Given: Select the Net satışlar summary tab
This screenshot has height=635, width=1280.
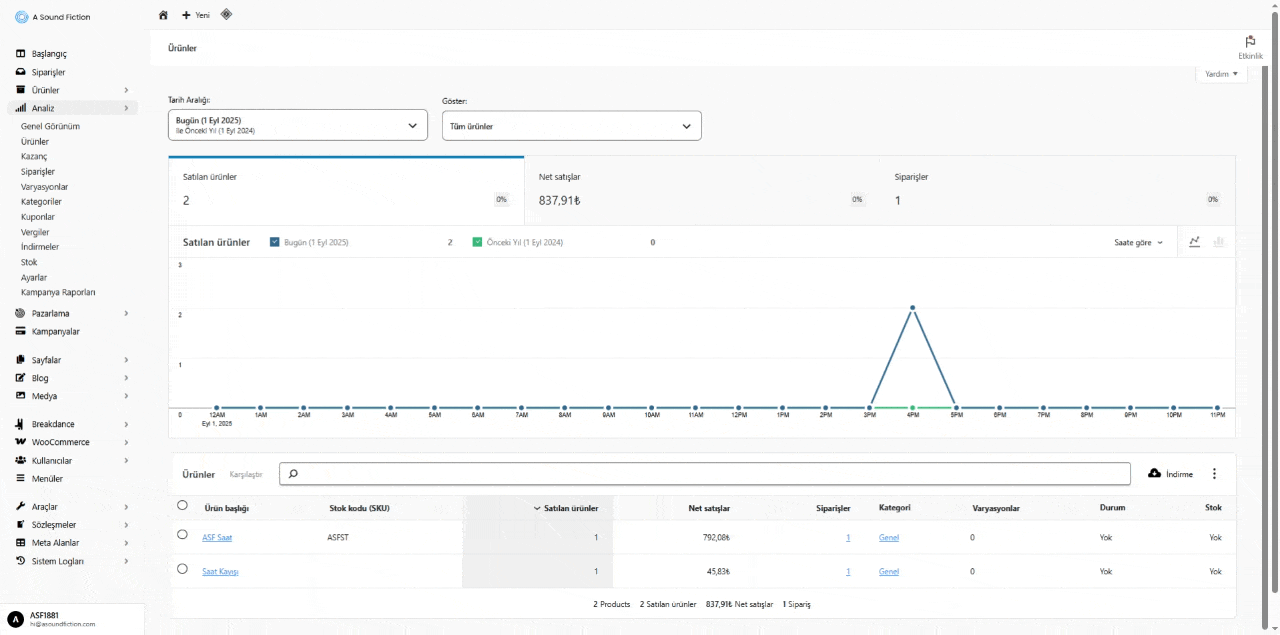Looking at the screenshot, I should [702, 190].
